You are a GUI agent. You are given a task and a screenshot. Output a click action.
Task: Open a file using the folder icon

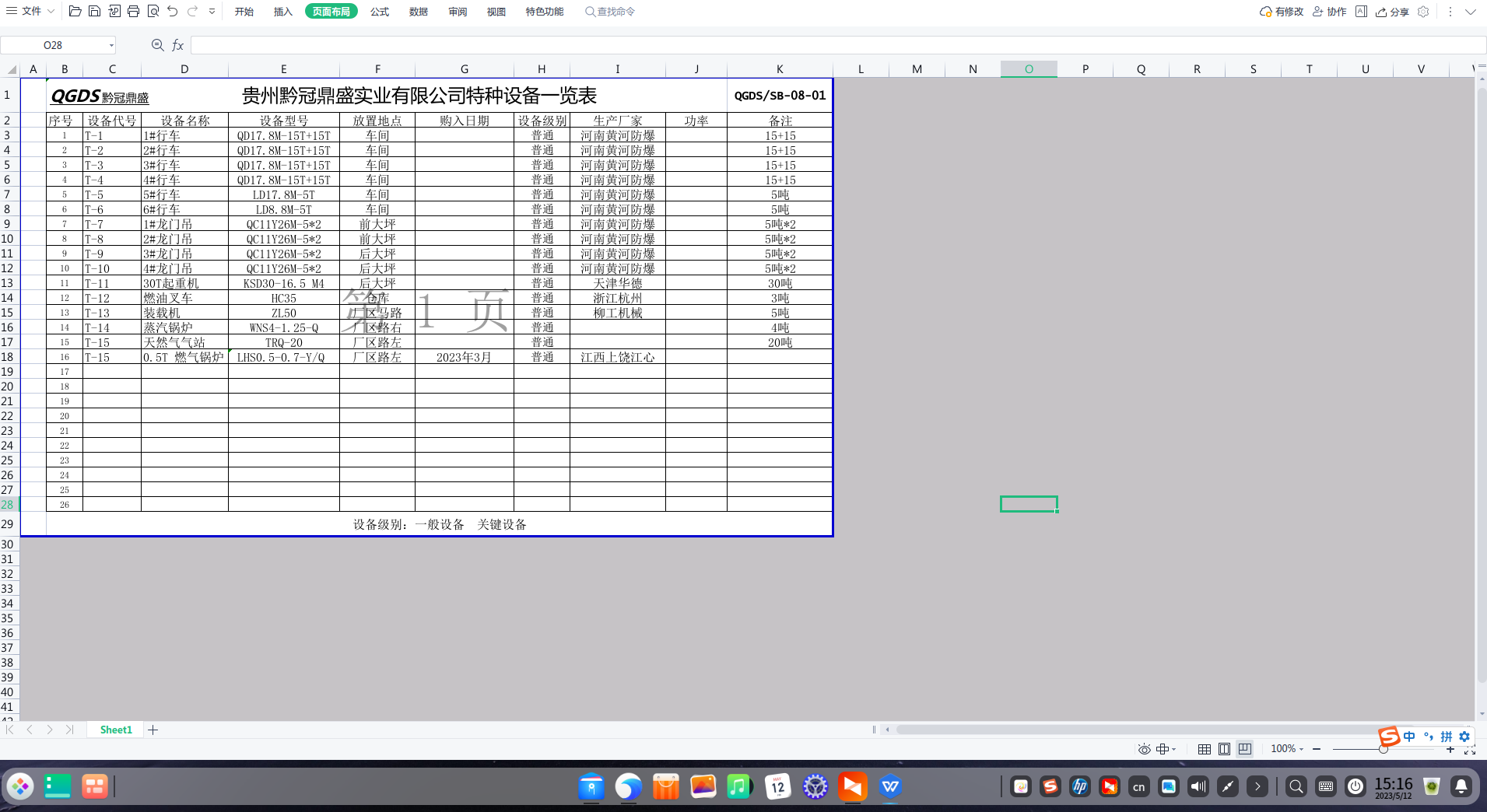[x=75, y=11]
